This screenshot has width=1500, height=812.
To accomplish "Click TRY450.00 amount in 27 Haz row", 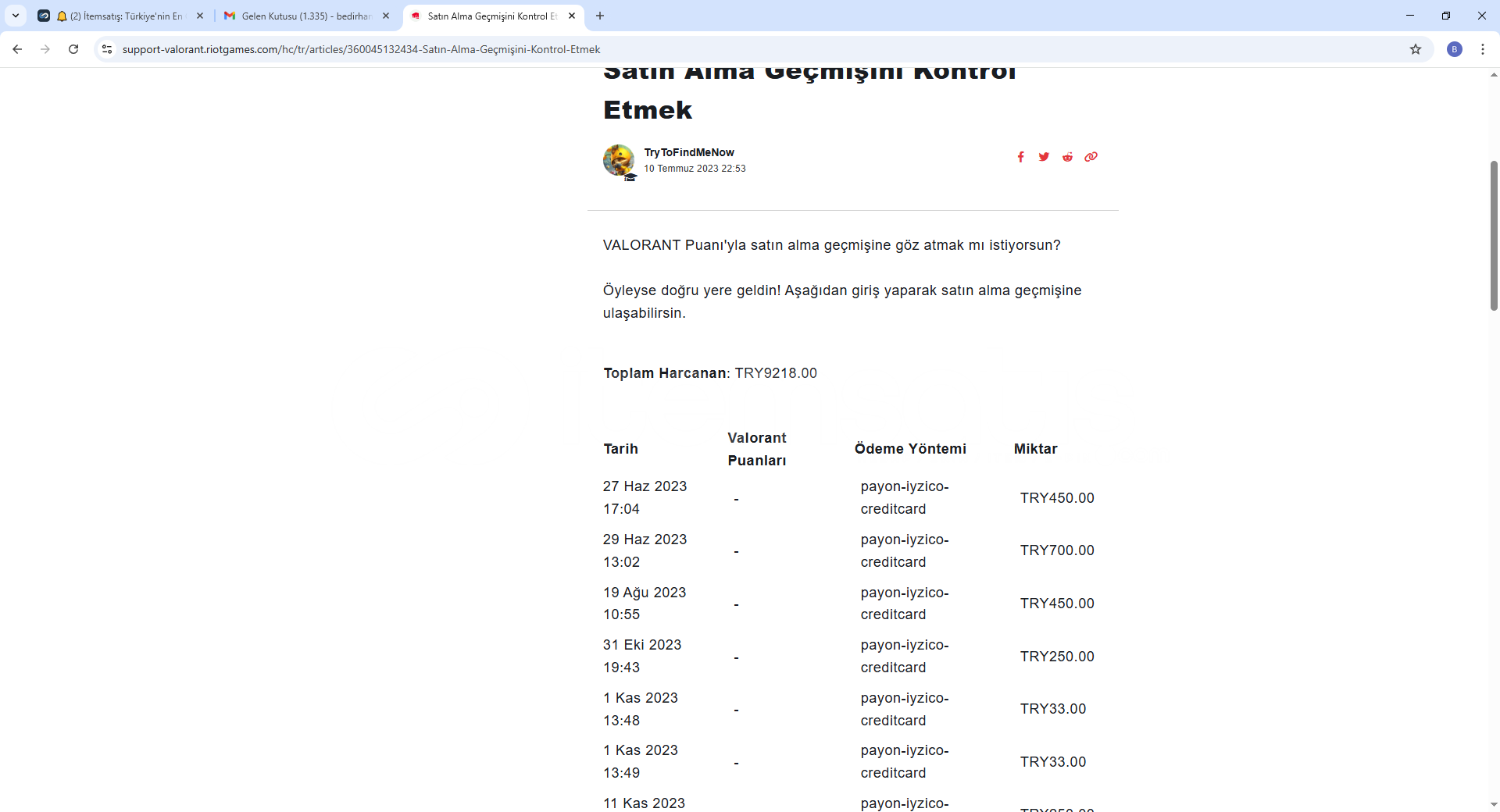I will tap(1057, 498).
